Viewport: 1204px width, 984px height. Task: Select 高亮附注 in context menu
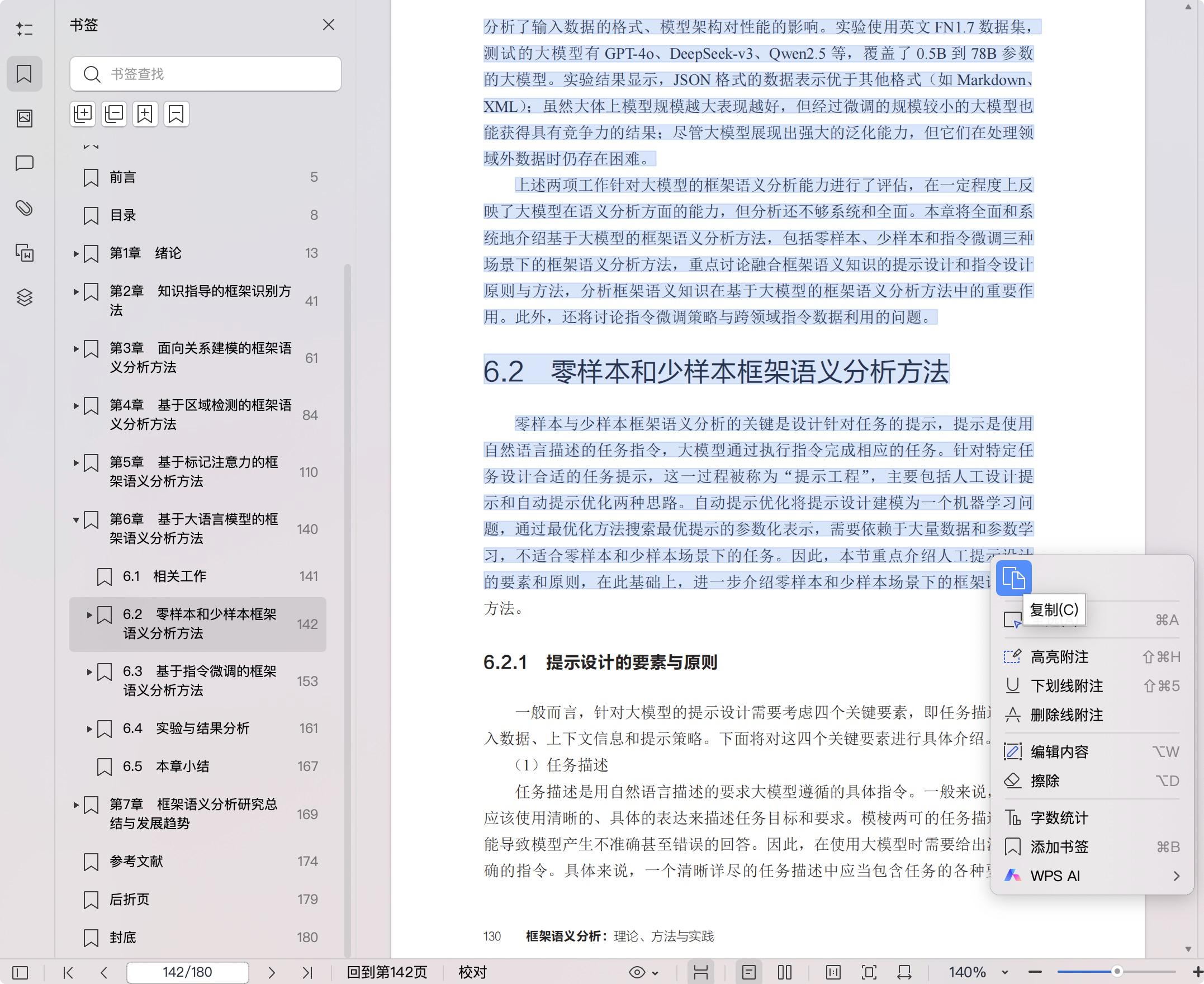click(x=1092, y=657)
